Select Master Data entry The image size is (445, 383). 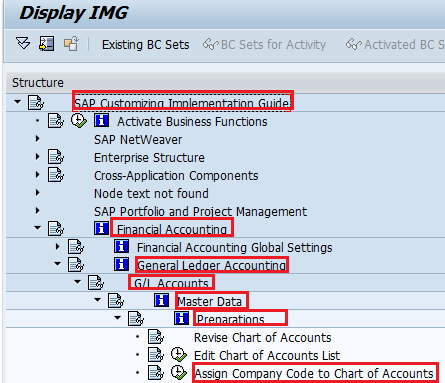210,302
